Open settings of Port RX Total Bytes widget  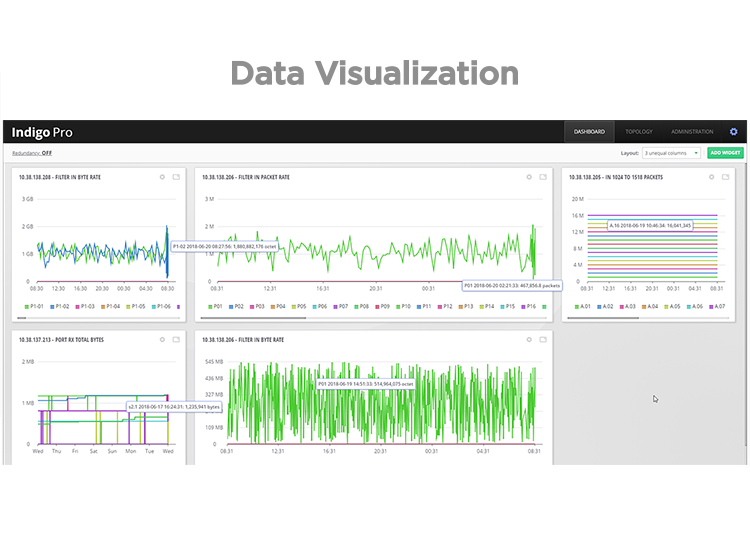(163, 340)
